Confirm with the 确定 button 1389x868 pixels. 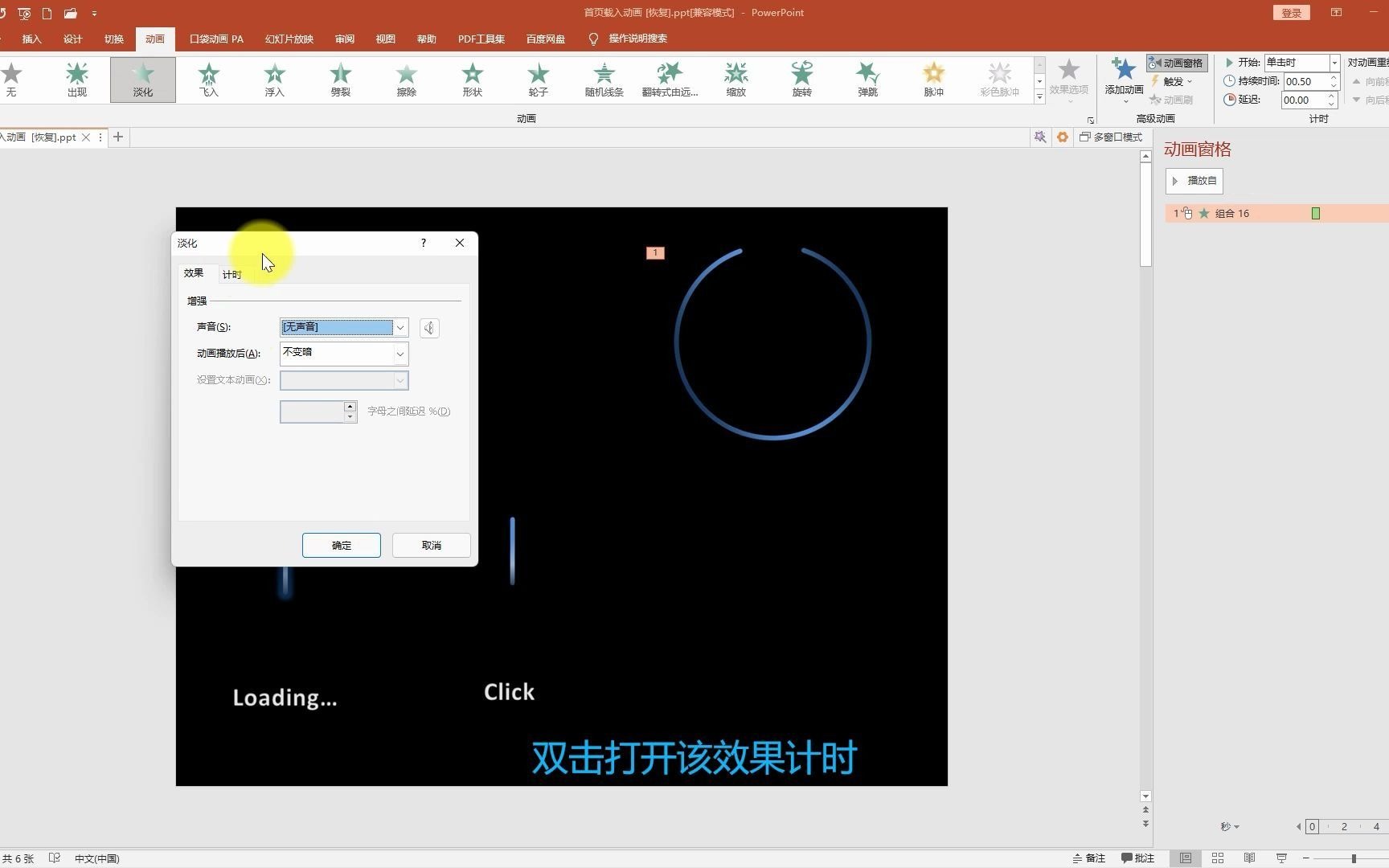pyautogui.click(x=341, y=545)
